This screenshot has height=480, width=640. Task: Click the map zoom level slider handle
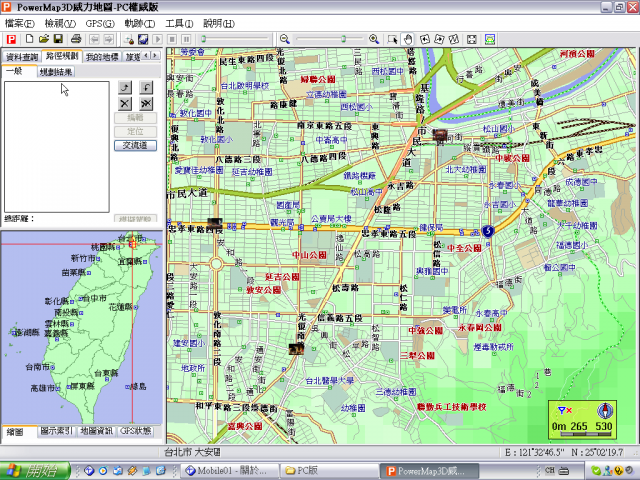pyautogui.click(x=343, y=39)
